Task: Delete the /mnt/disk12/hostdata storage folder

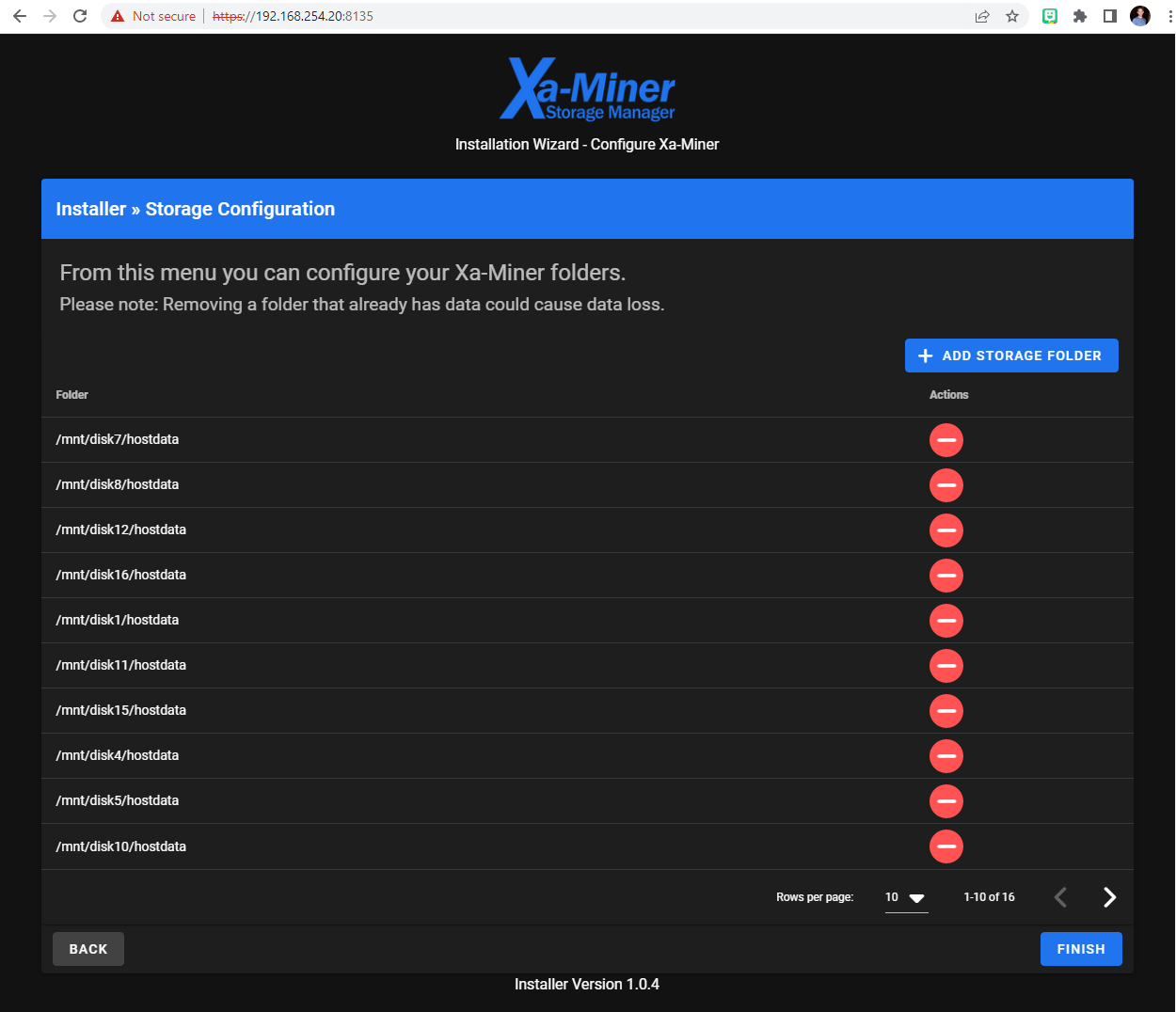Action: pos(946,530)
